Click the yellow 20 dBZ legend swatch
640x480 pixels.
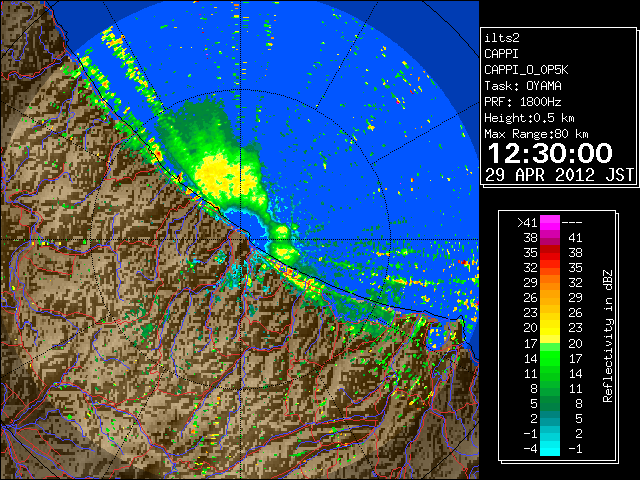click(x=550, y=328)
